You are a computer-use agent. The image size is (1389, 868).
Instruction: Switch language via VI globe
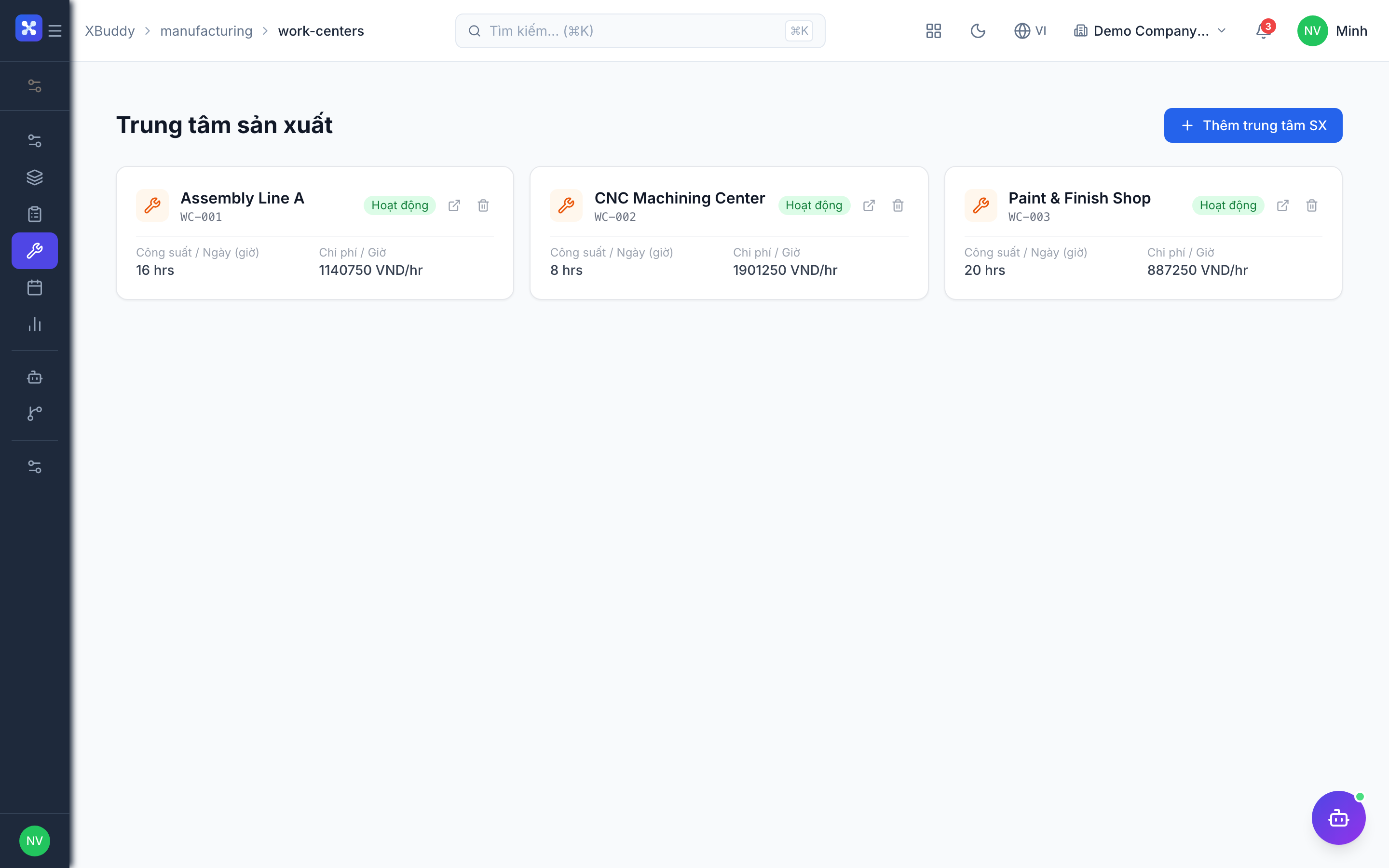click(1030, 31)
